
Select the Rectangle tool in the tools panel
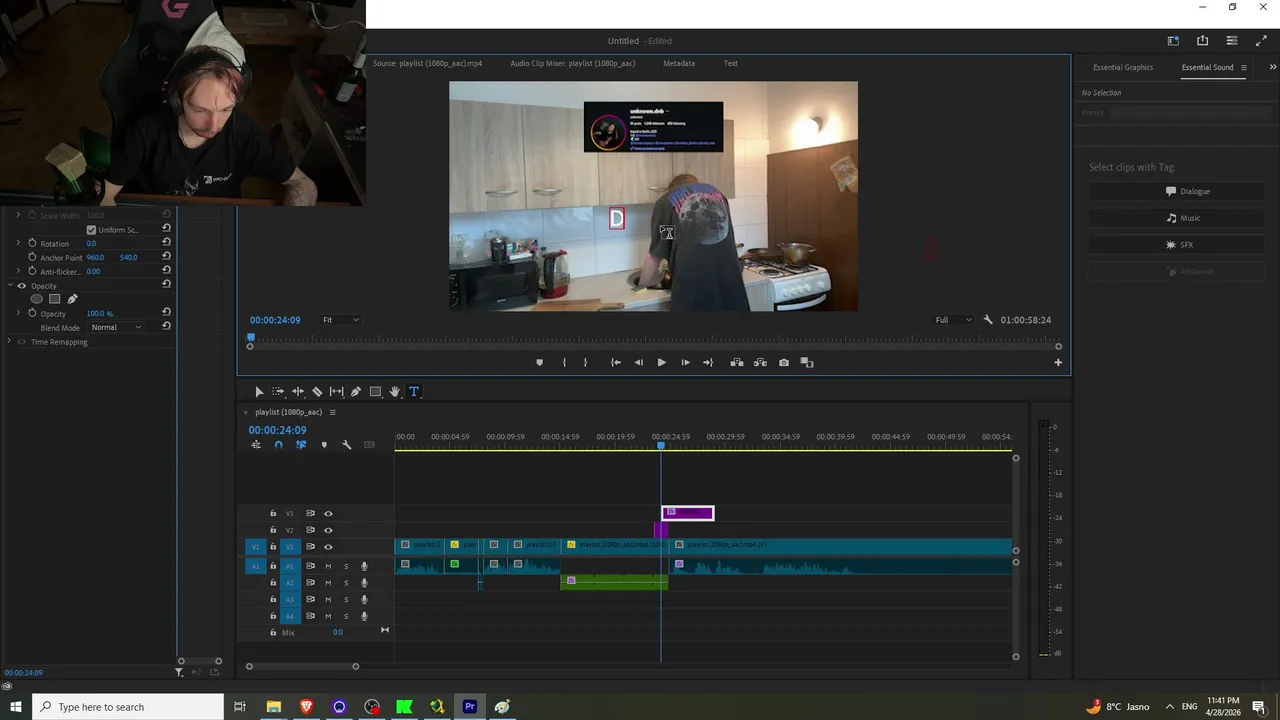(x=375, y=392)
